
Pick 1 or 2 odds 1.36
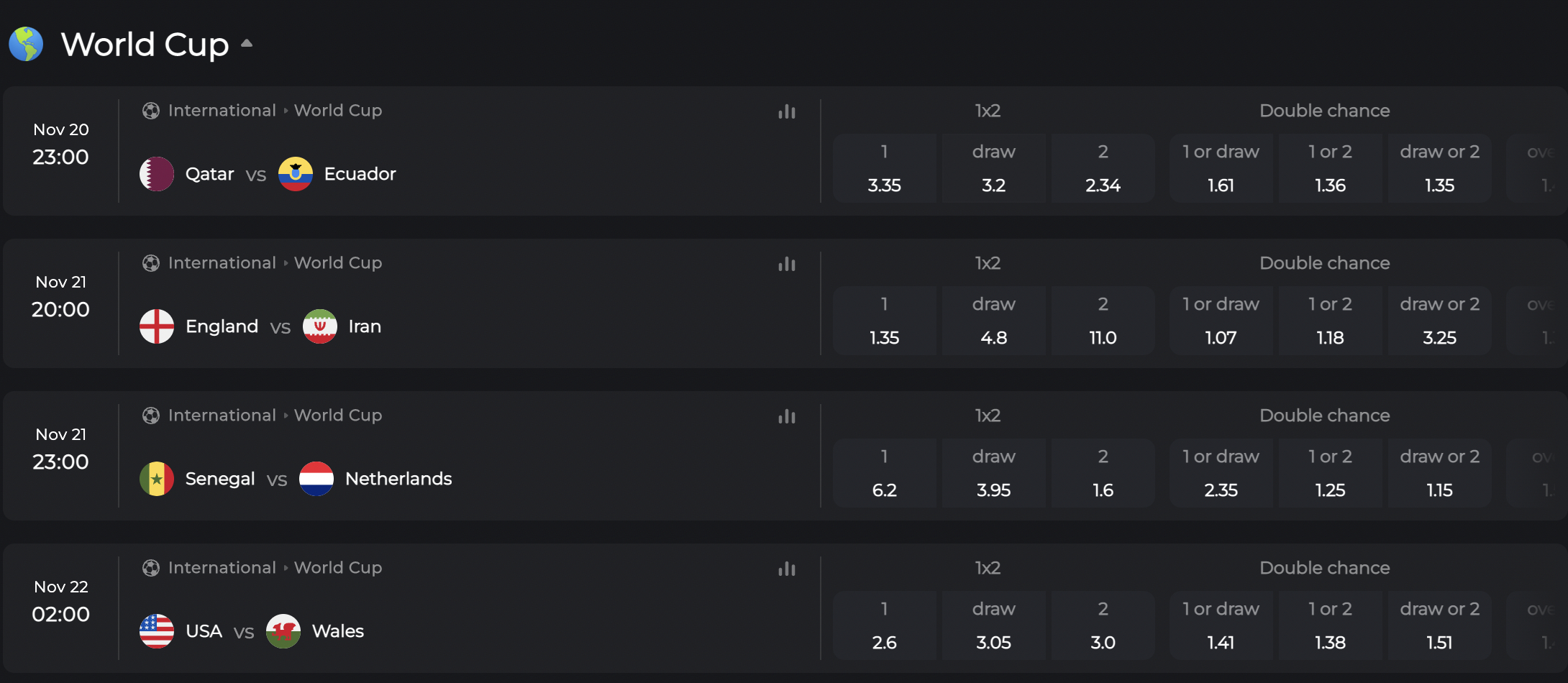click(x=1331, y=168)
